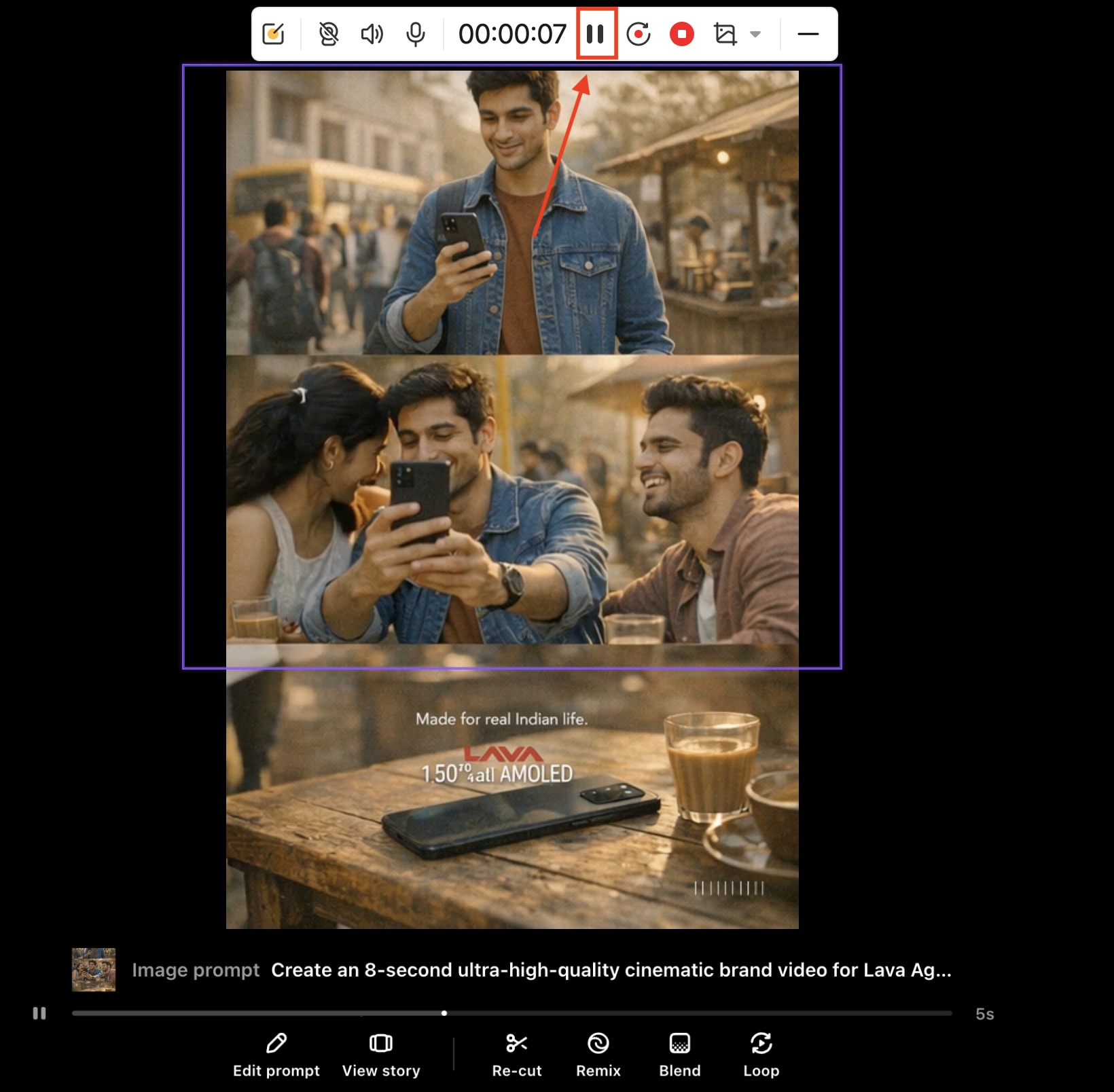Screen dimensions: 1114x1092
Task: Select the annotation pencil tool in the toolbar
Action: pyautogui.click(x=275, y=34)
